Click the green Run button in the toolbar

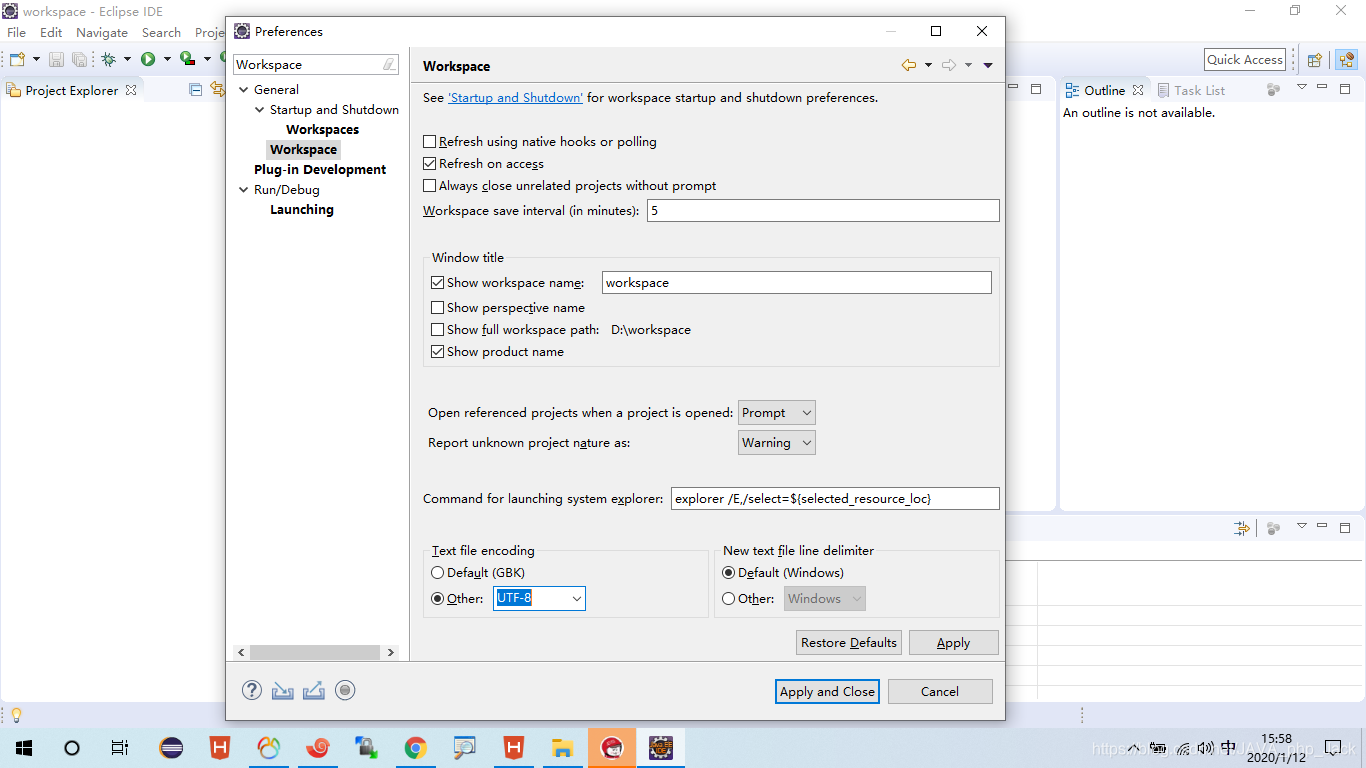pyautogui.click(x=148, y=59)
